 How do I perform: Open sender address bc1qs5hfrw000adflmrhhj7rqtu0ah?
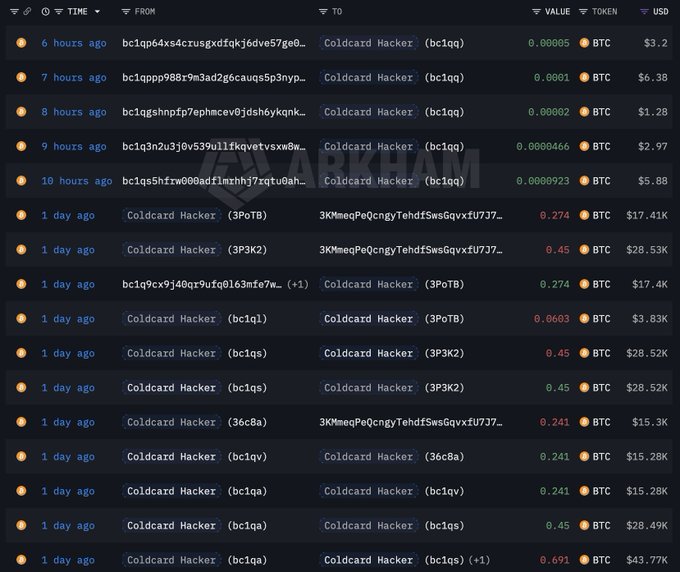[214, 181]
